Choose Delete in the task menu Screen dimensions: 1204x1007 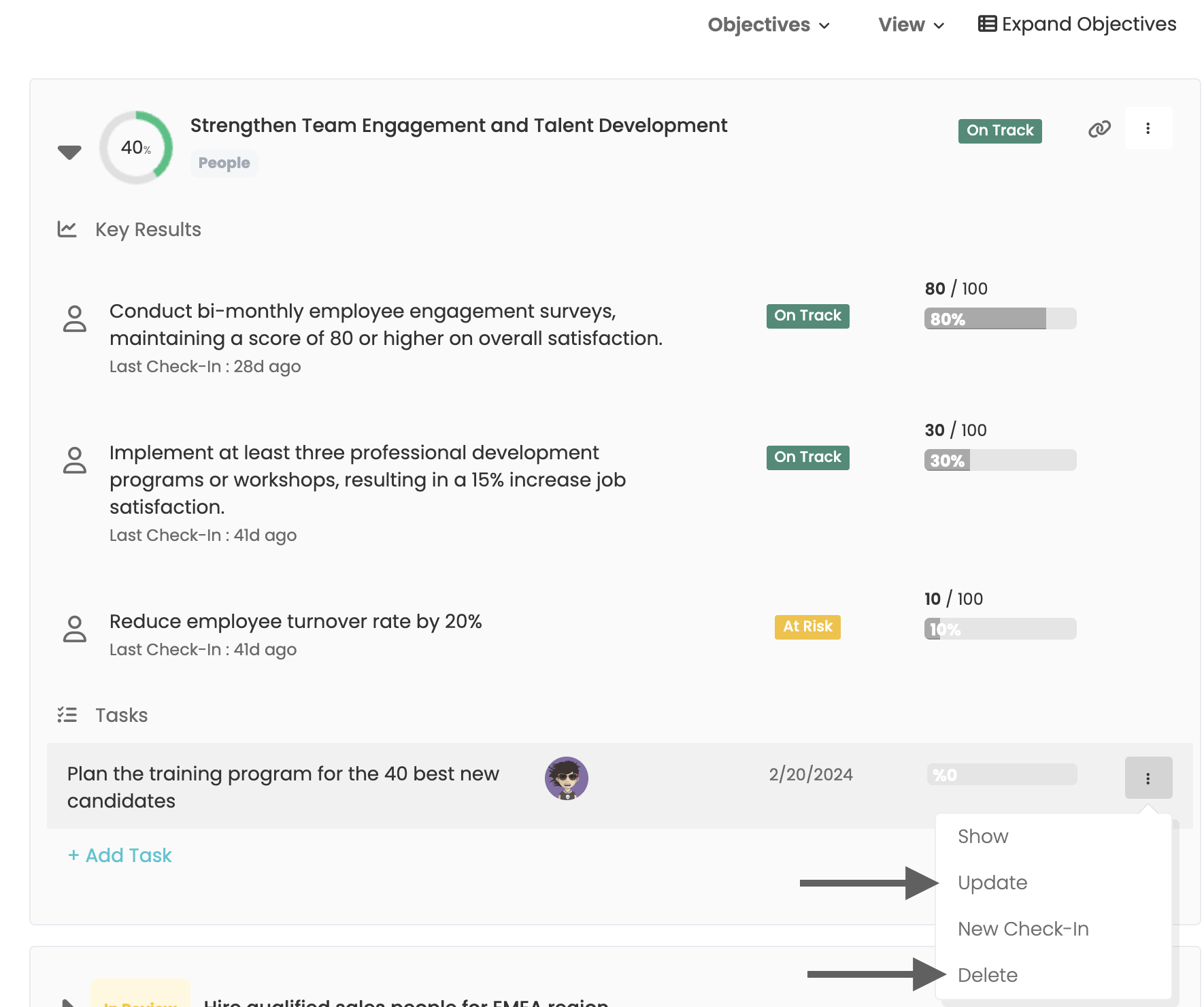(987, 976)
